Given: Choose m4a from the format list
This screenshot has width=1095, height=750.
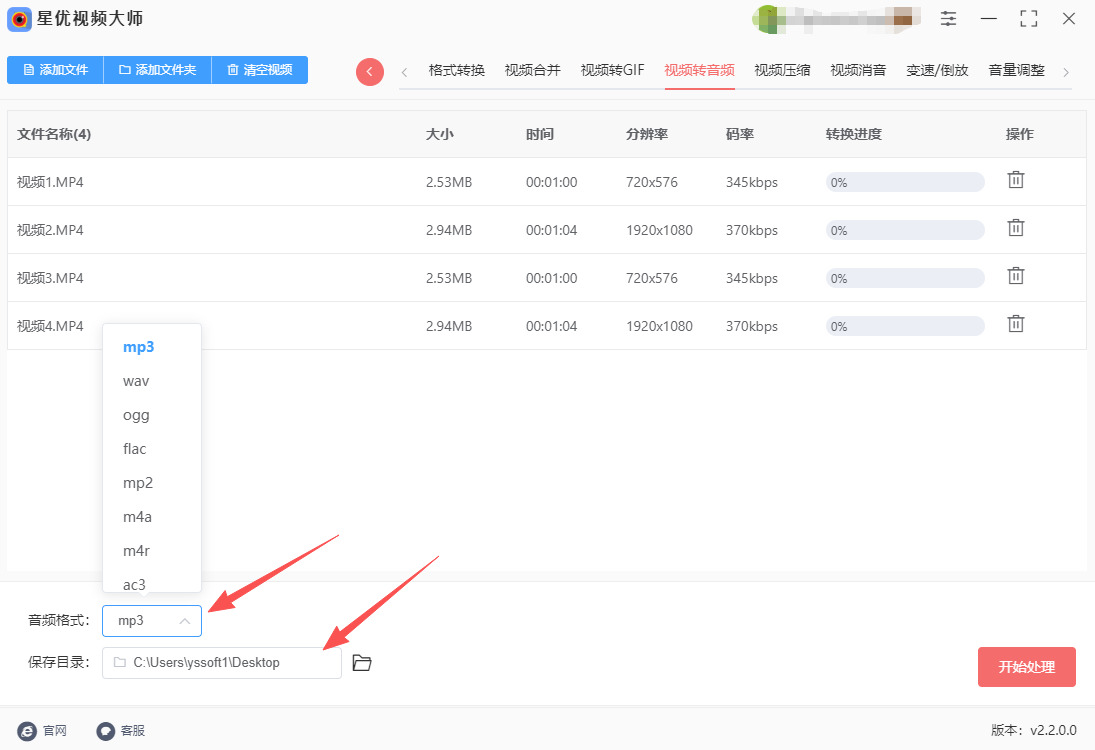Looking at the screenshot, I should click(152, 517).
